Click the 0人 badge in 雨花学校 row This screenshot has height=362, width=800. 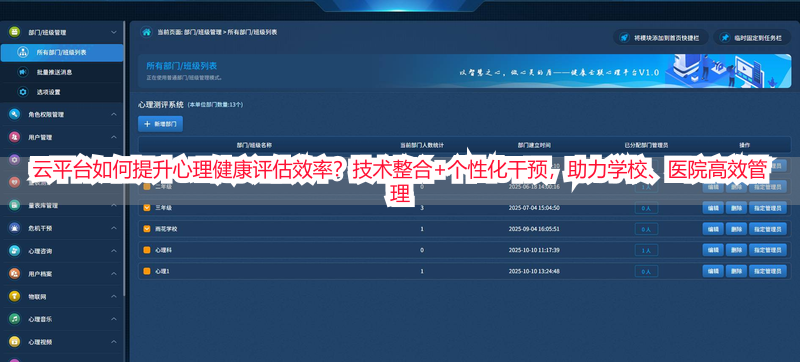click(x=646, y=229)
